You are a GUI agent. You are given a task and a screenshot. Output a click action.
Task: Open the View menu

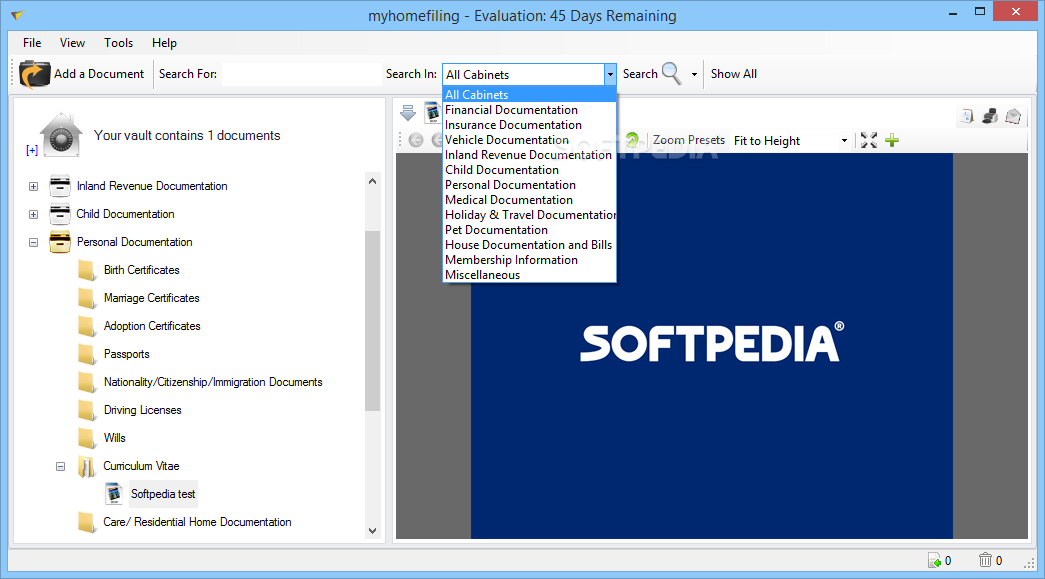click(x=72, y=43)
